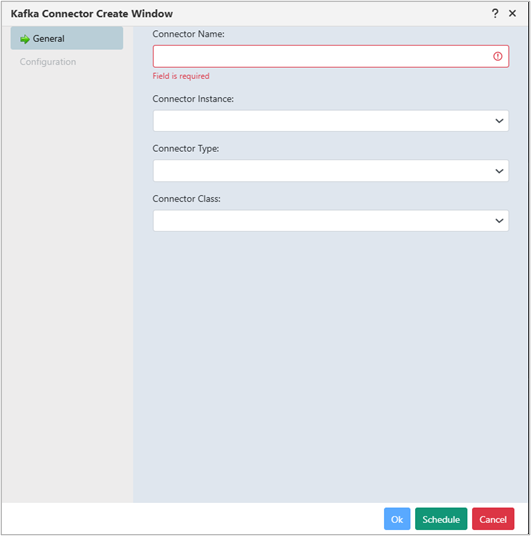Cancel the connector creation

[493, 519]
